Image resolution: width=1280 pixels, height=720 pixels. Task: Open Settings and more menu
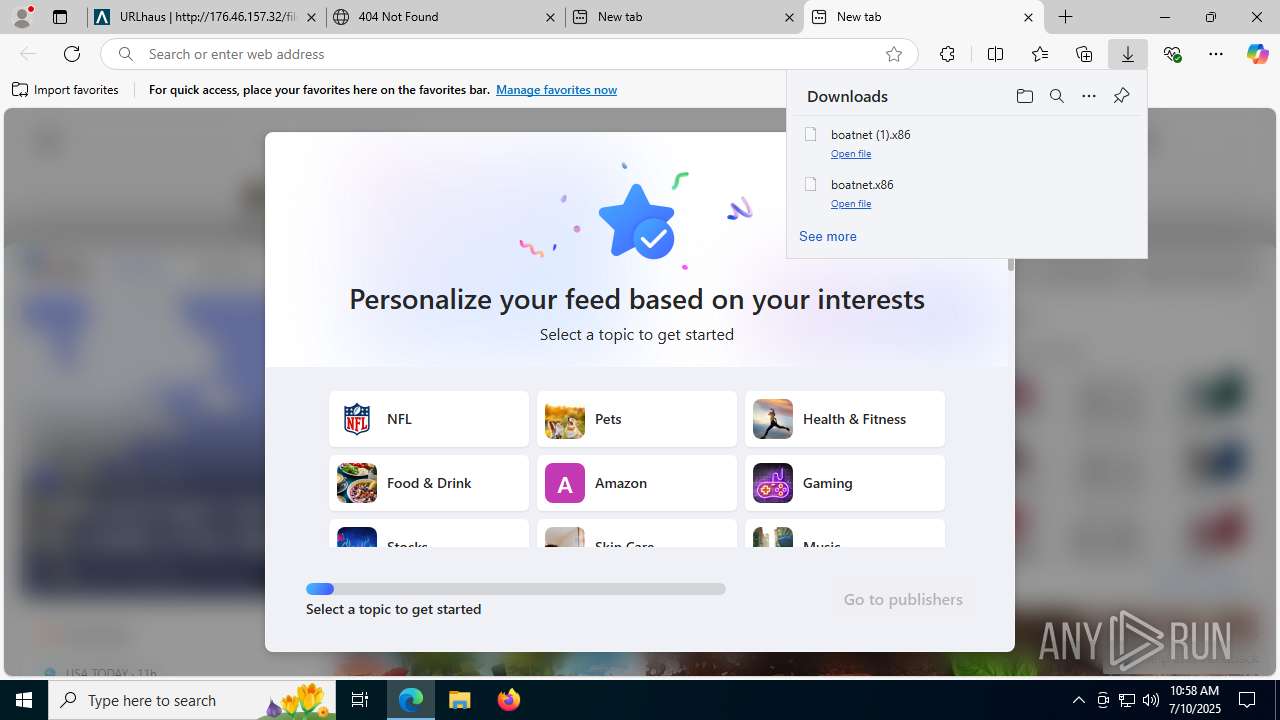coord(1216,54)
